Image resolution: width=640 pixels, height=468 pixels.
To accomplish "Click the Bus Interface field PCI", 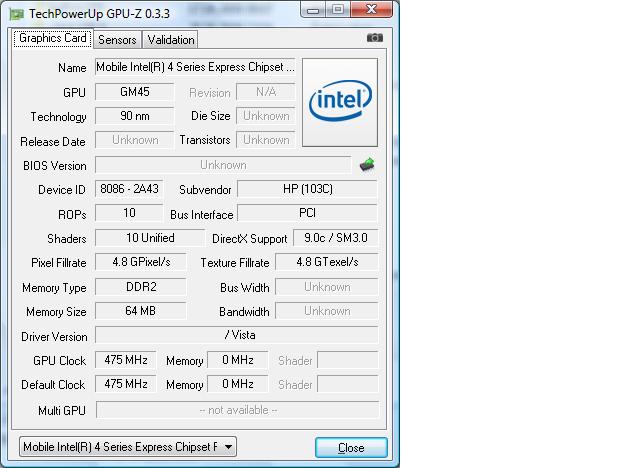I will coord(307,213).
